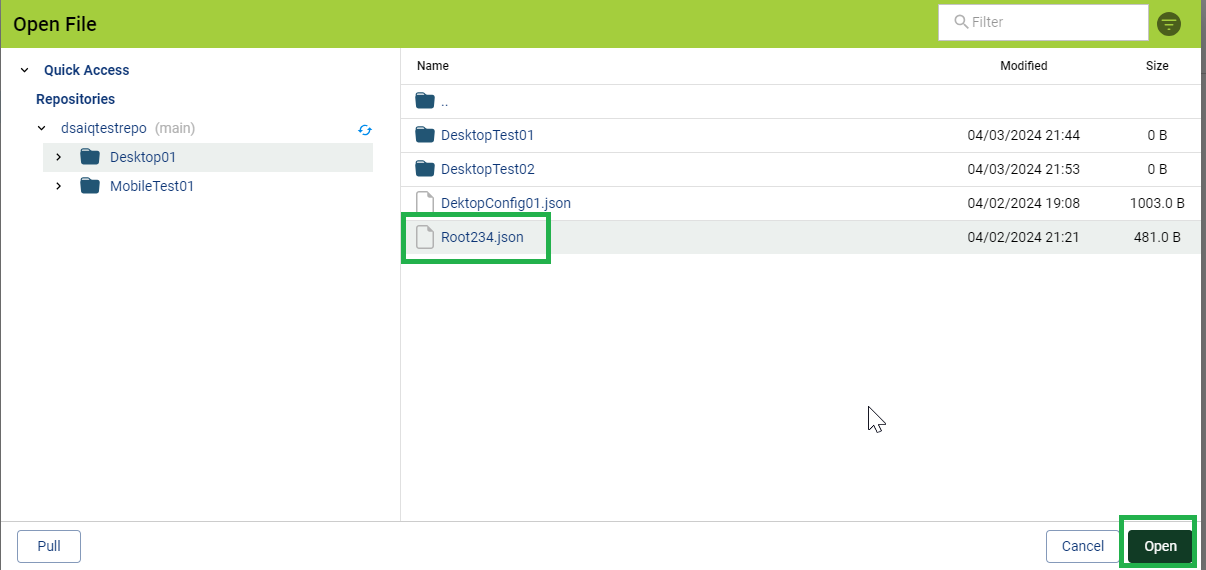The image size is (1206, 570).
Task: Collapse the Quick Access section
Action: pyautogui.click(x=24, y=70)
